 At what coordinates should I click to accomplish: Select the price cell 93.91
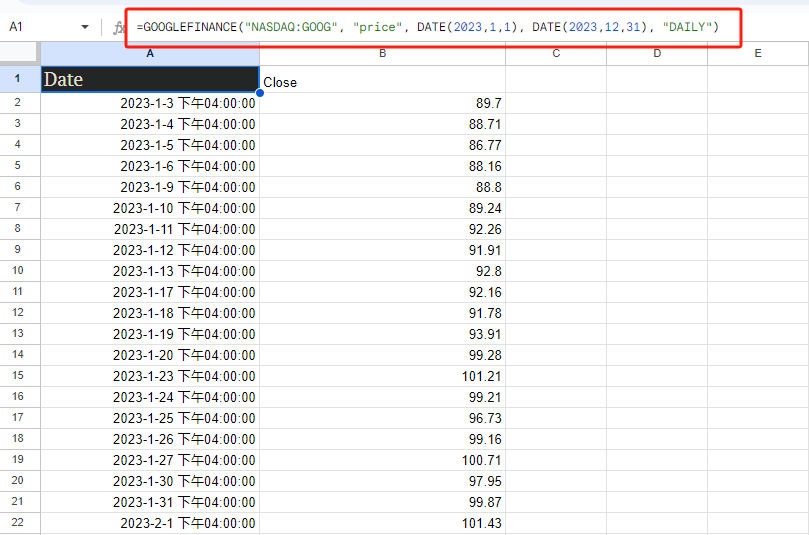(382, 334)
